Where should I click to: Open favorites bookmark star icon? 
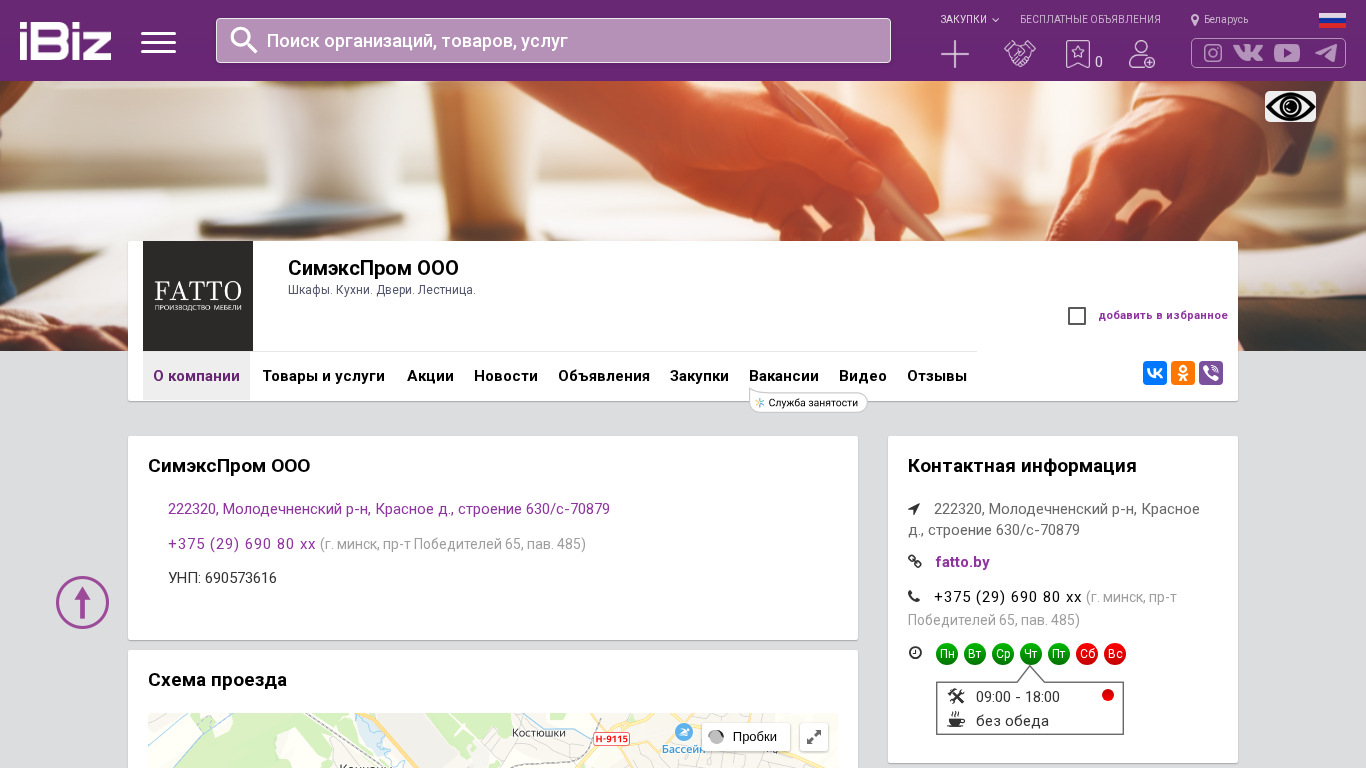pyautogui.click(x=1077, y=54)
